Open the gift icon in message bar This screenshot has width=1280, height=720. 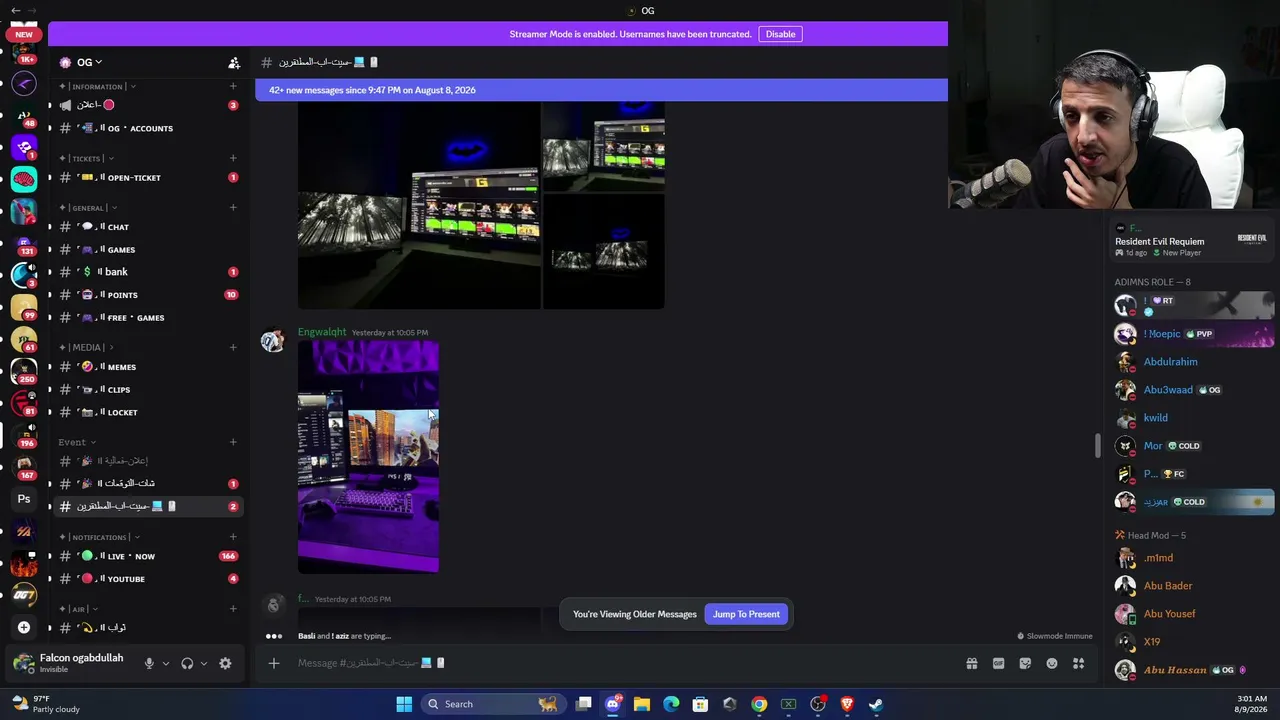(x=971, y=663)
